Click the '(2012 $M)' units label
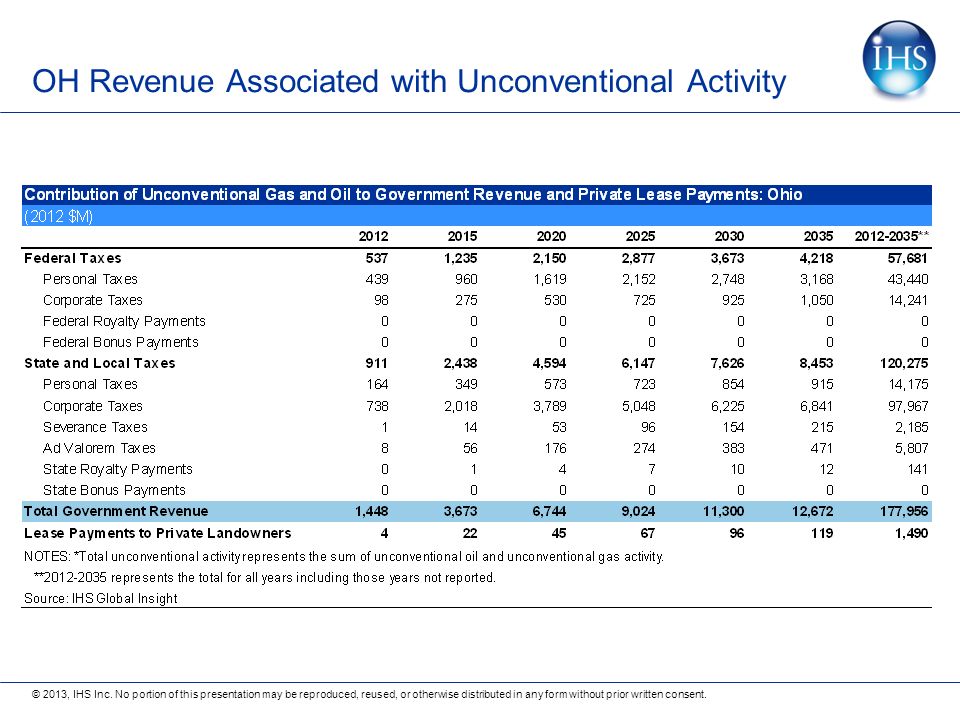The height and width of the screenshot is (720, 960). click(x=58, y=216)
